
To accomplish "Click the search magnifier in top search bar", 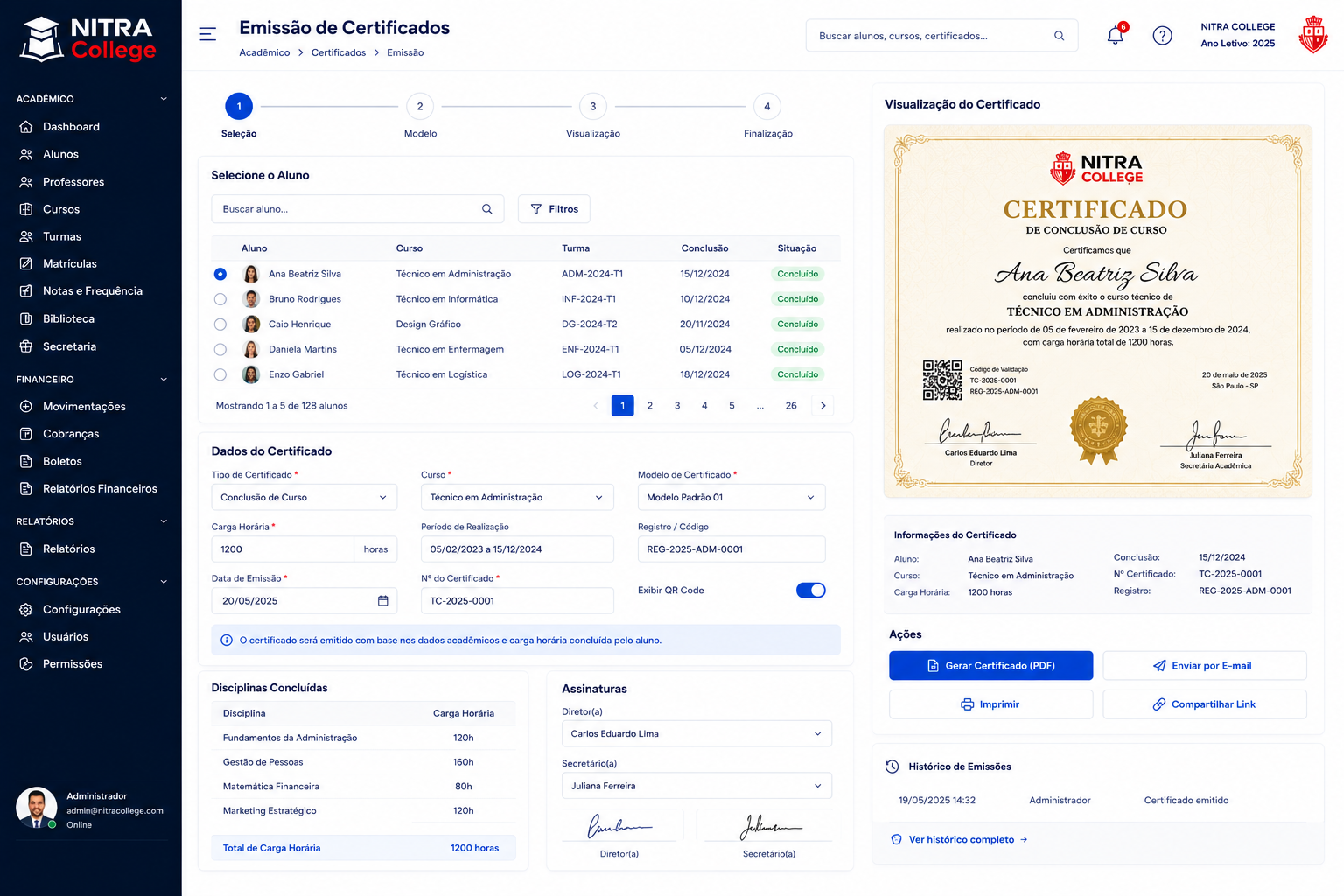I will coord(1059,36).
